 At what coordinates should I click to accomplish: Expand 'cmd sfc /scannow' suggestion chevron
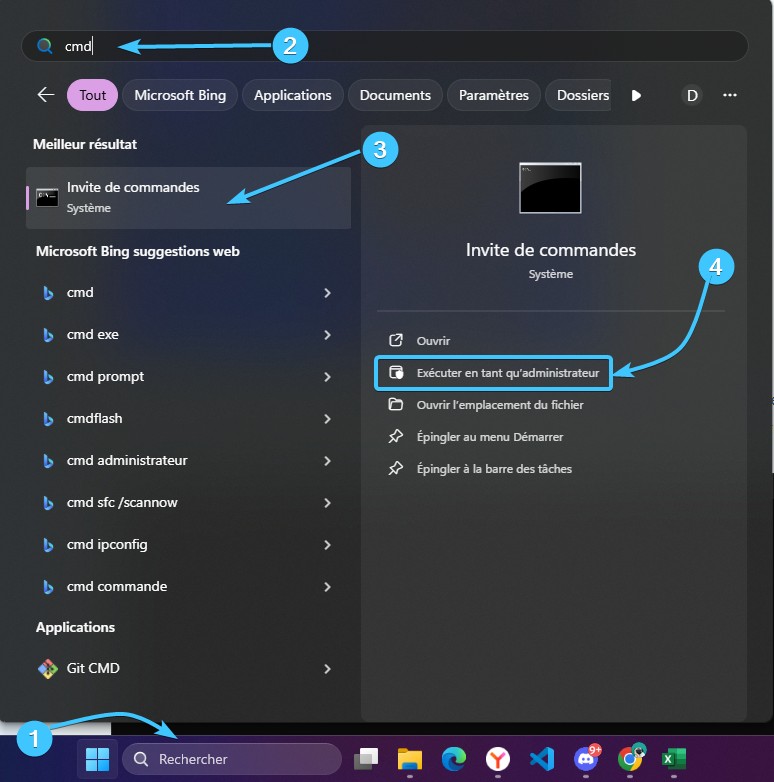click(327, 503)
